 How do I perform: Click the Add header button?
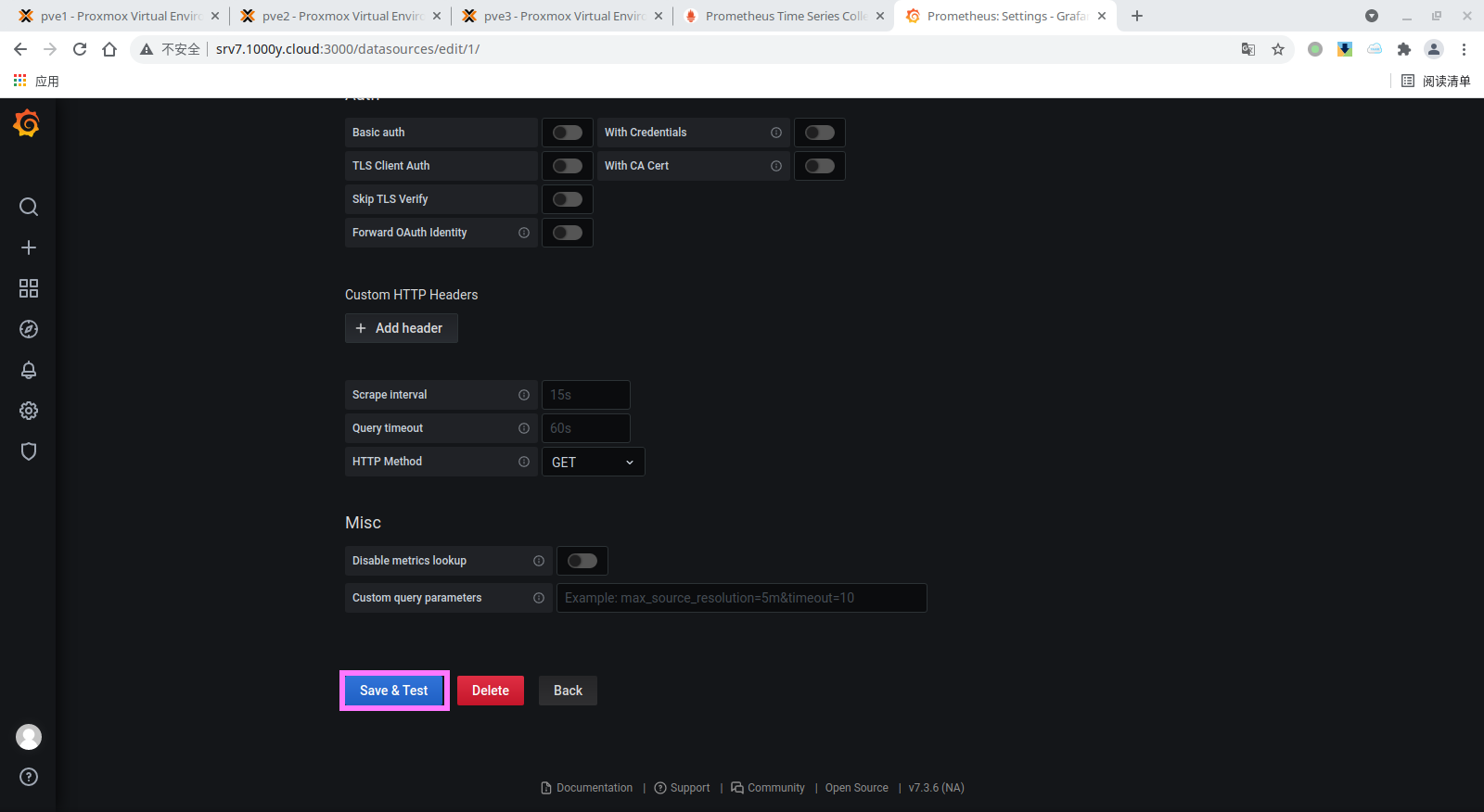[x=401, y=328]
